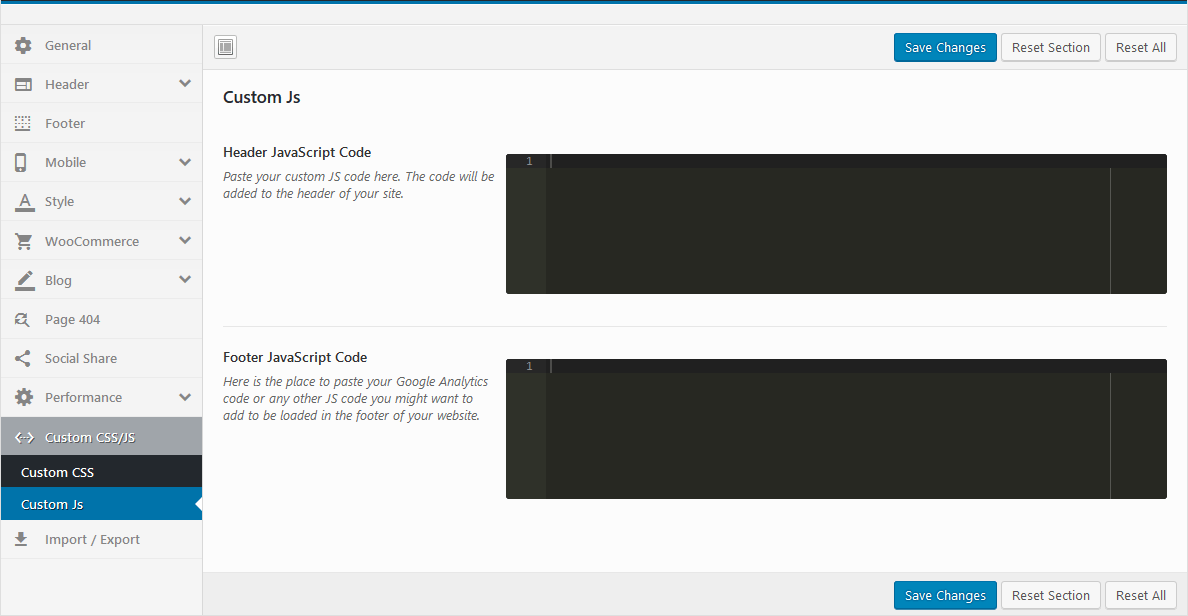Click the General gear icon
The height and width of the screenshot is (616, 1188).
pyautogui.click(x=23, y=45)
